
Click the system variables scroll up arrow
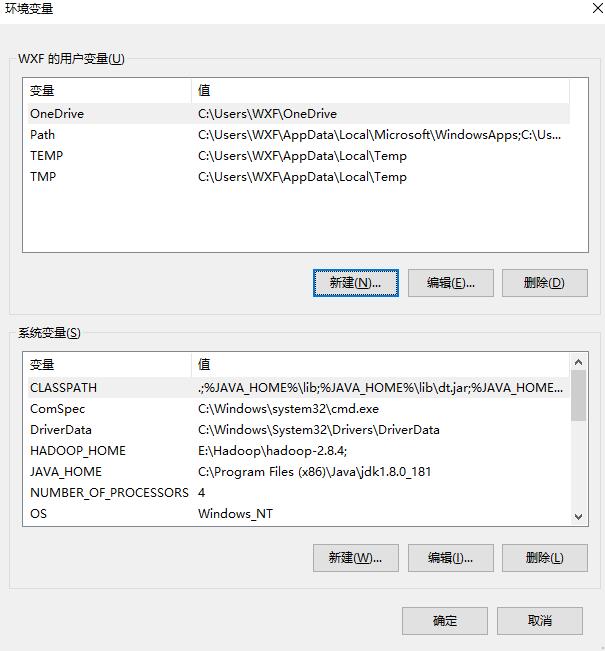pyautogui.click(x=578, y=362)
